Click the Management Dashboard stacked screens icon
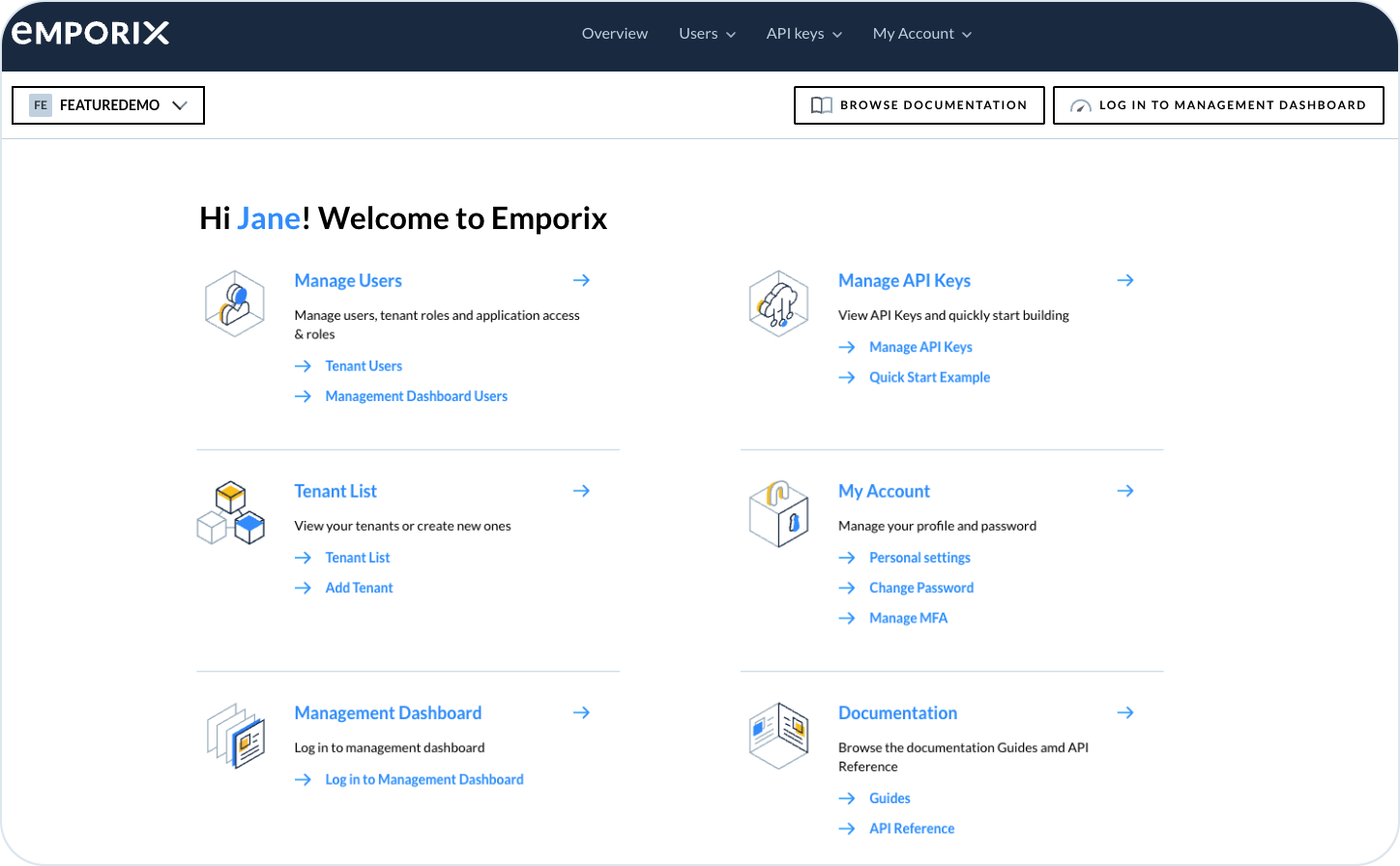This screenshot has width=1400, height=866. 235,735
